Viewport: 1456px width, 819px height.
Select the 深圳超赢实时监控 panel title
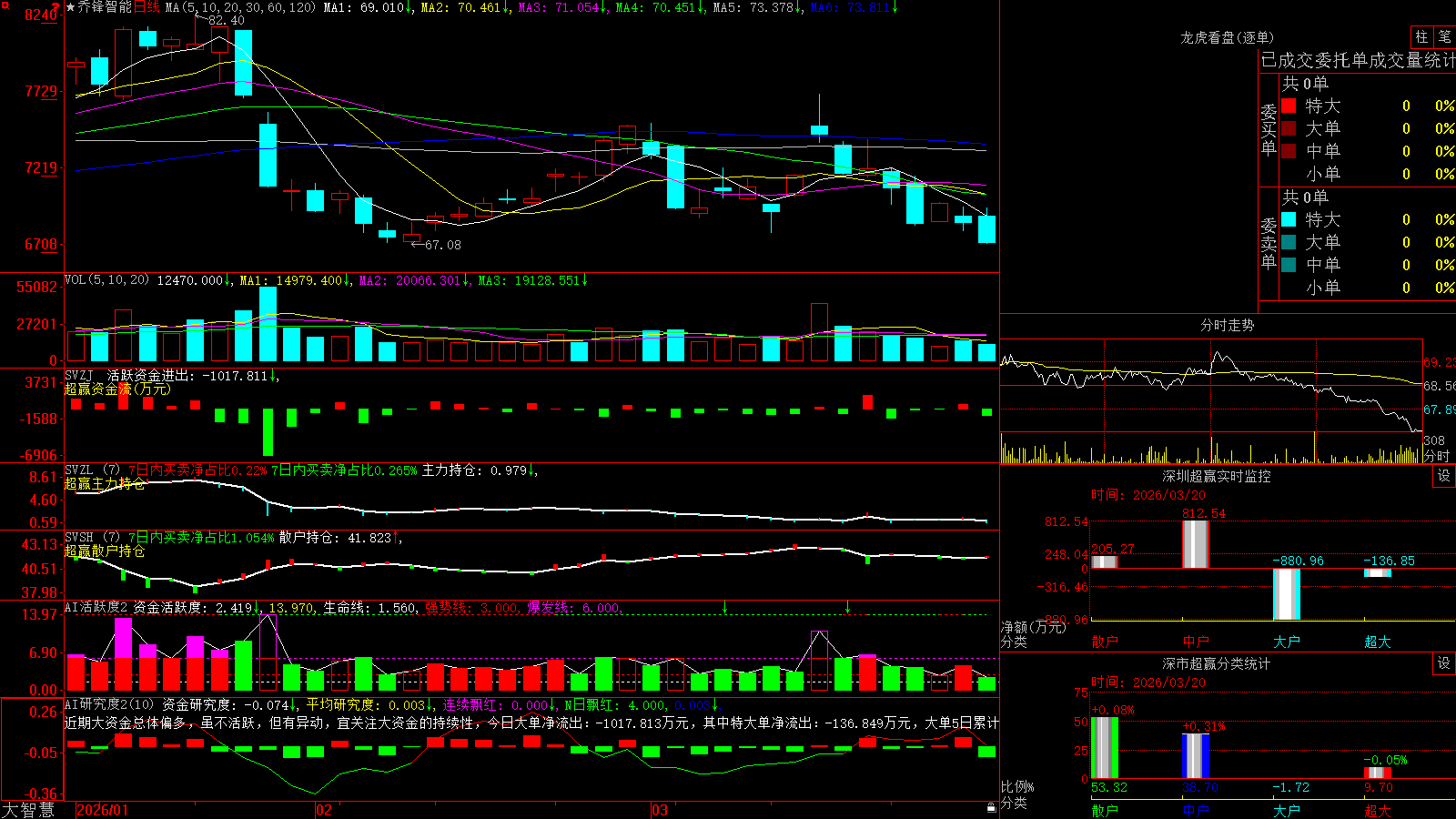coord(1217,476)
